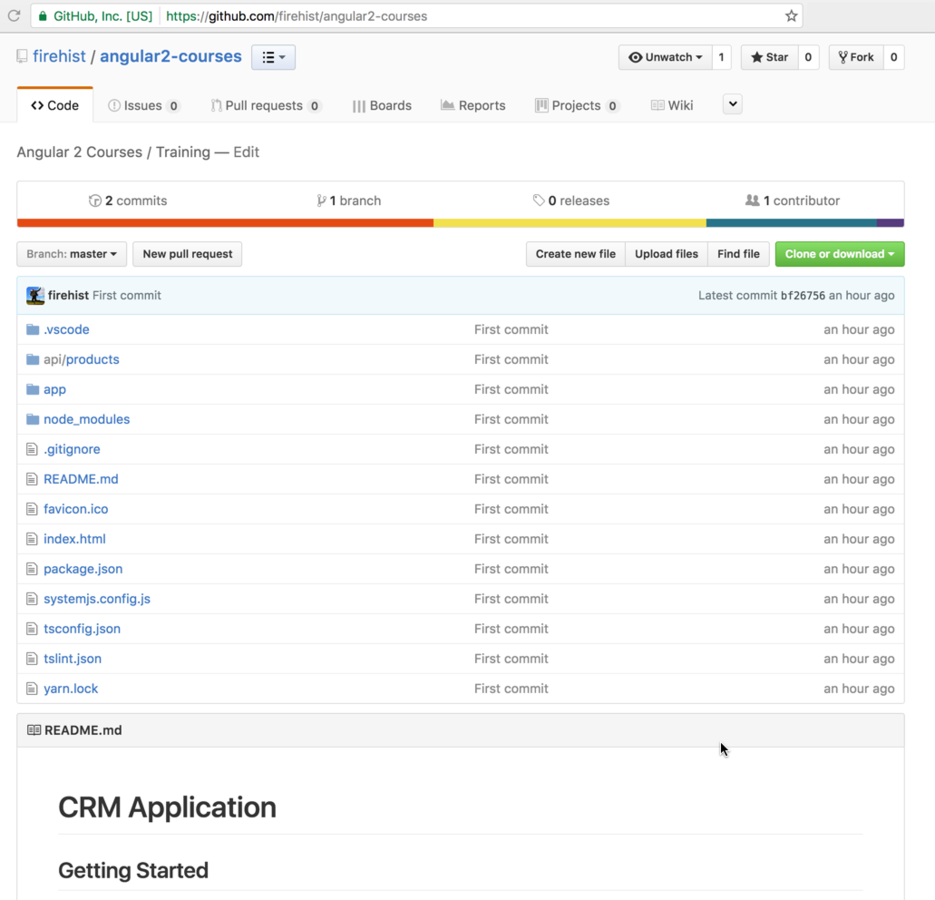The height and width of the screenshot is (900, 935).
Task: Click the api/products folder icon
Action: coord(33,359)
